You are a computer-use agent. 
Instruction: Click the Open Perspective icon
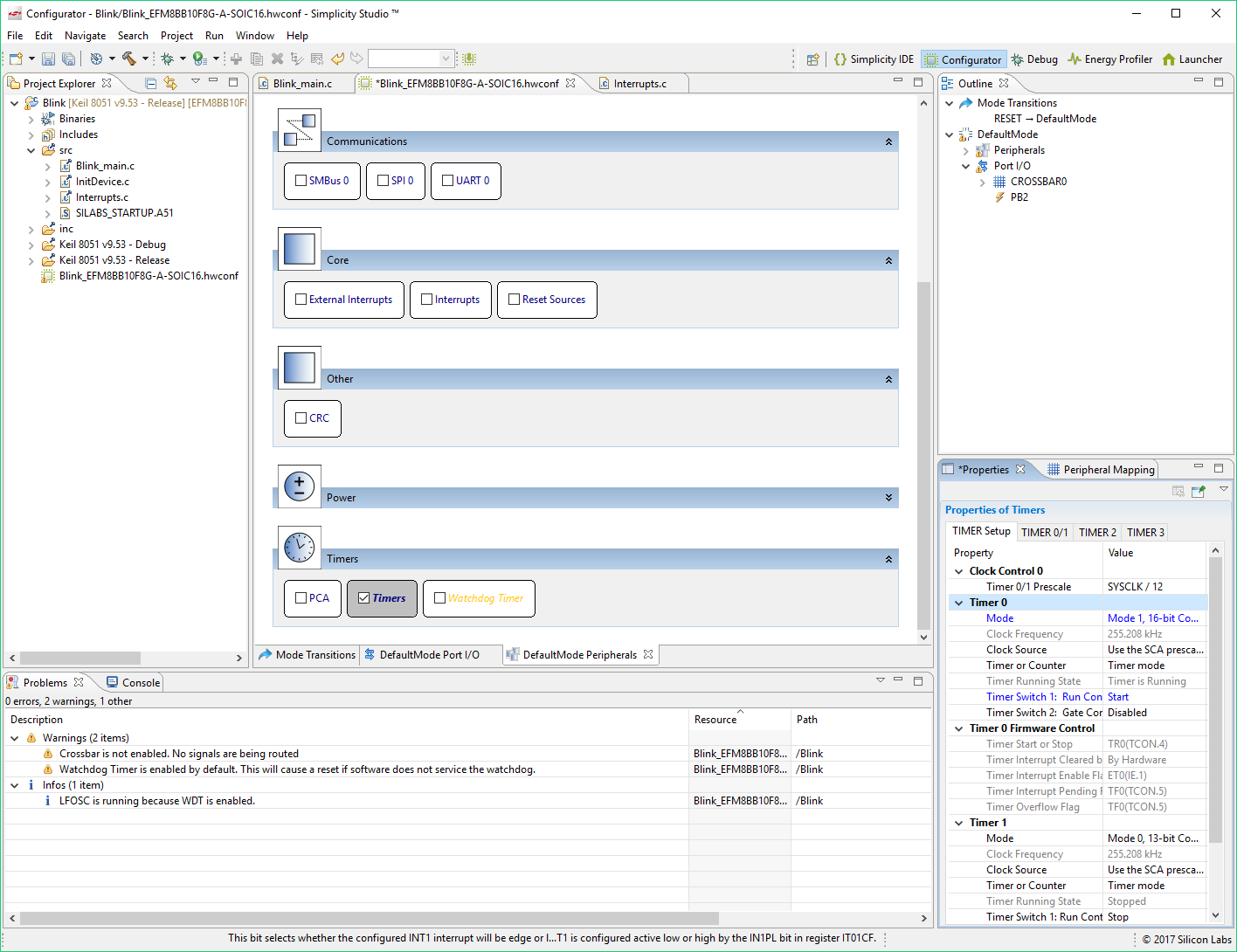click(x=813, y=59)
